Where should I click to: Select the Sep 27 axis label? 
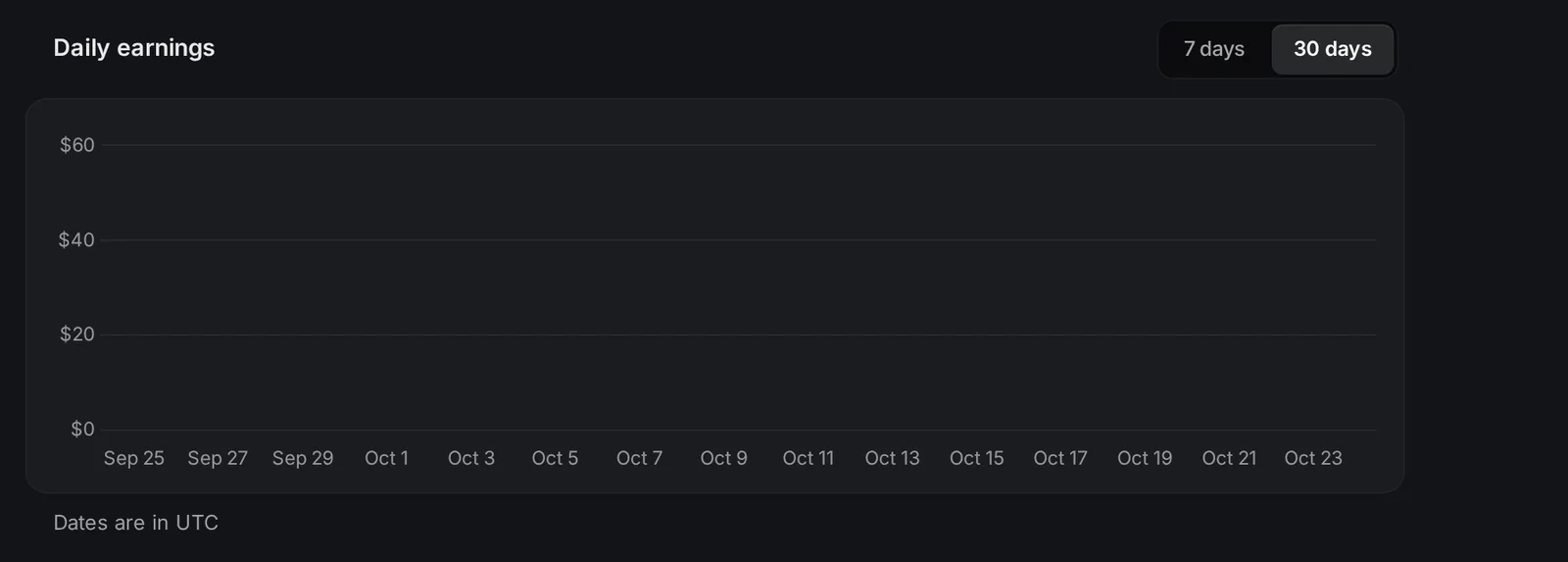218,458
